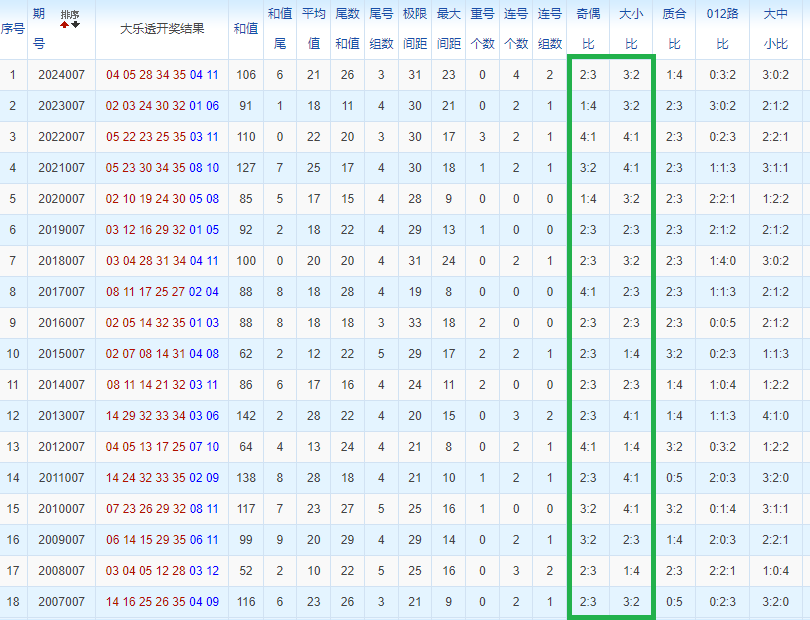
Task: Click the 序号 column header
Action: point(12,28)
